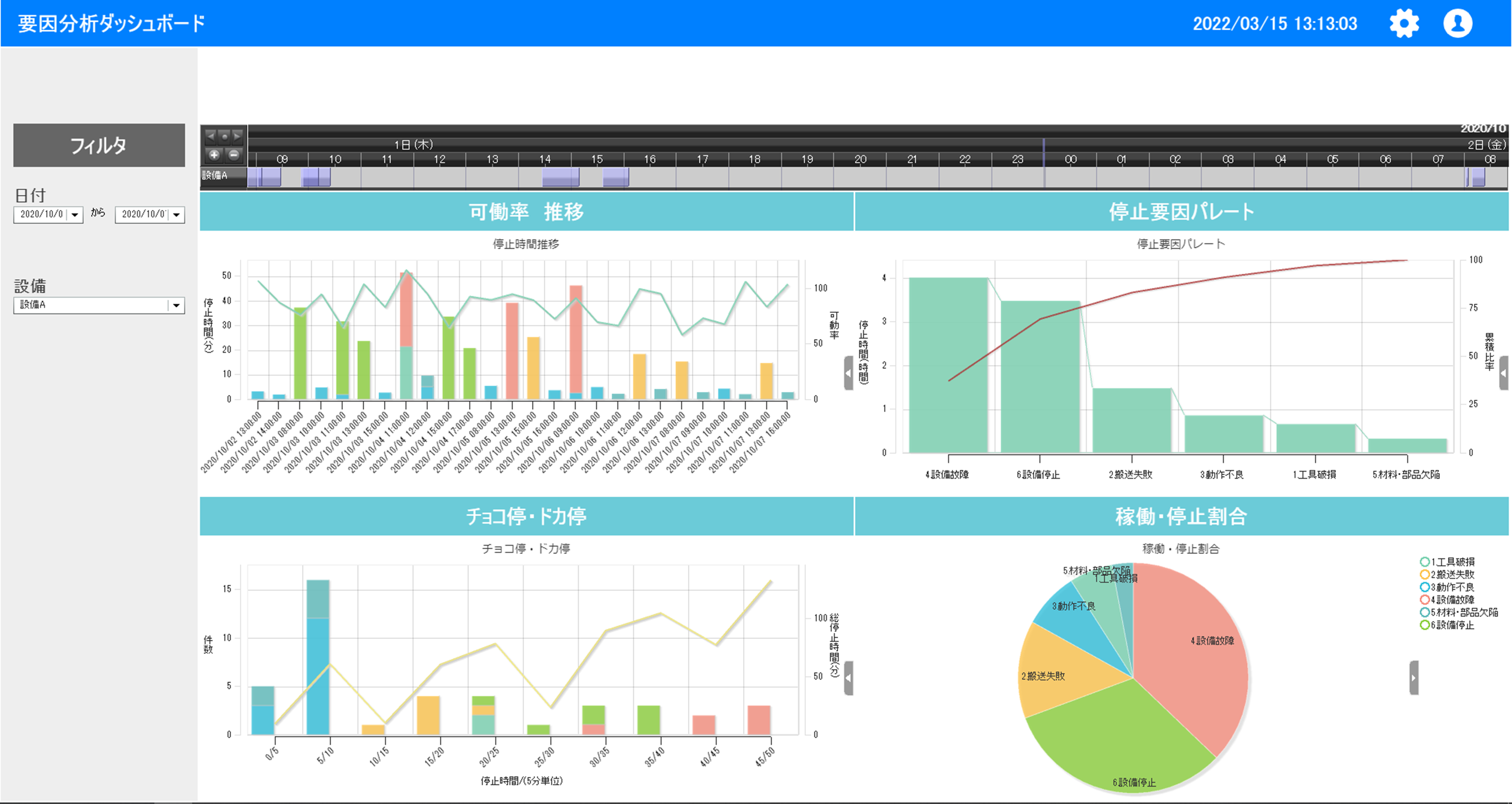Select the 15 o'clock block on 設備A timeline
Screen dimensions: 1512x804
click(x=616, y=177)
